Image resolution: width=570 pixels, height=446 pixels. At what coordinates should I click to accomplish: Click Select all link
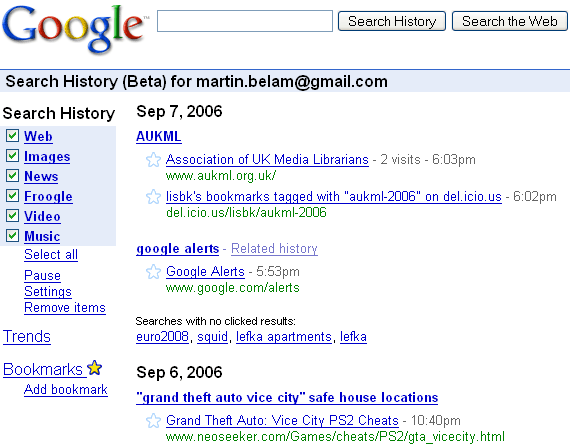click(x=51, y=254)
